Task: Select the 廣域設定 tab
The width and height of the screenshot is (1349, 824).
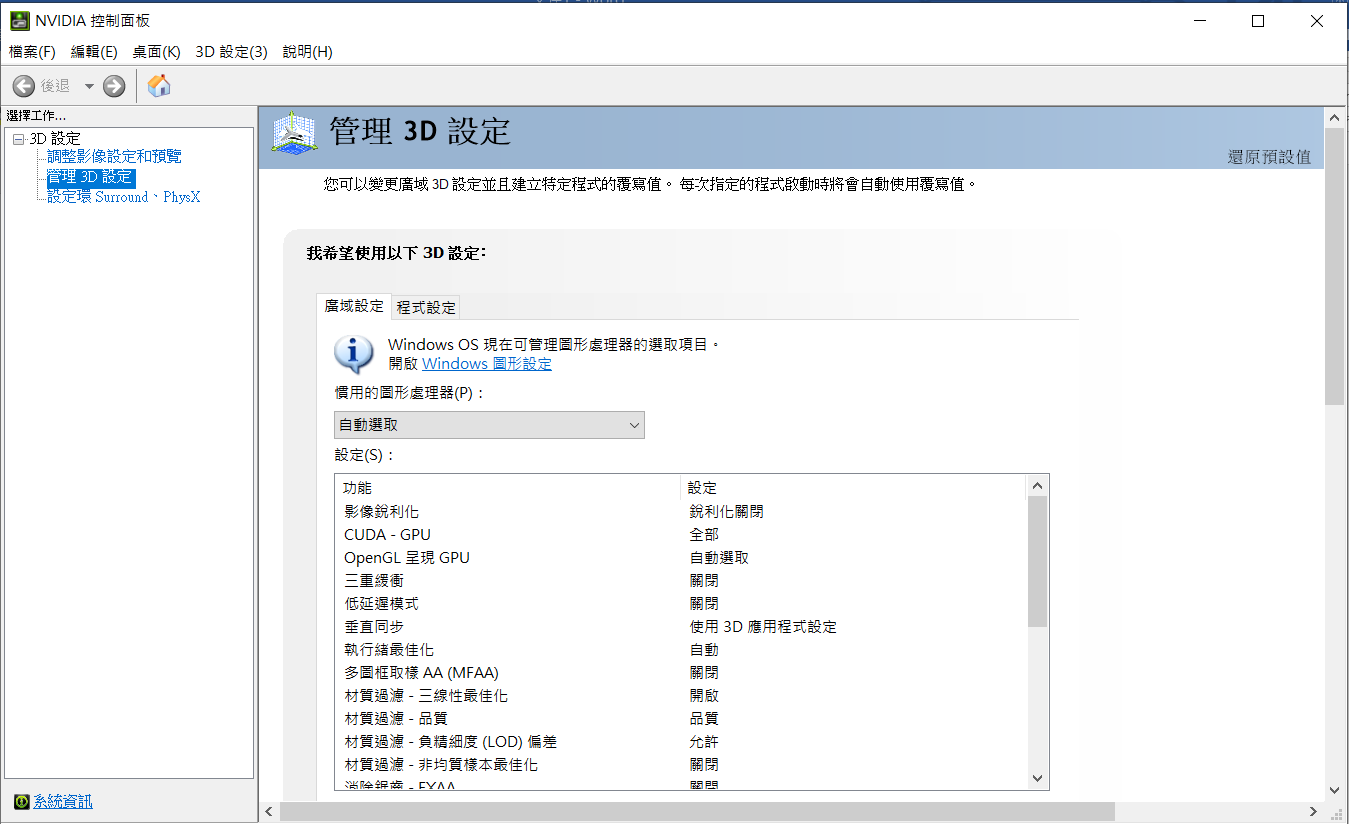Action: pyautogui.click(x=354, y=306)
